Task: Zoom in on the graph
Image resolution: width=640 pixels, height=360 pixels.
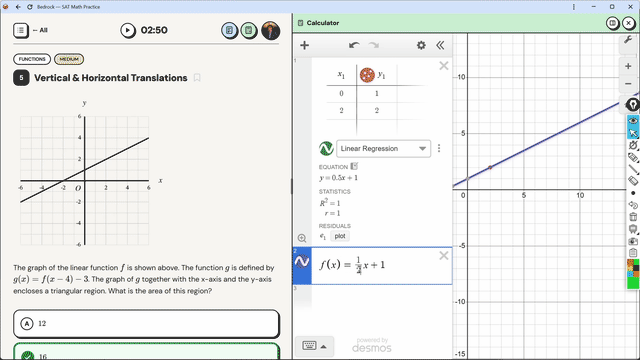Action: point(628,66)
